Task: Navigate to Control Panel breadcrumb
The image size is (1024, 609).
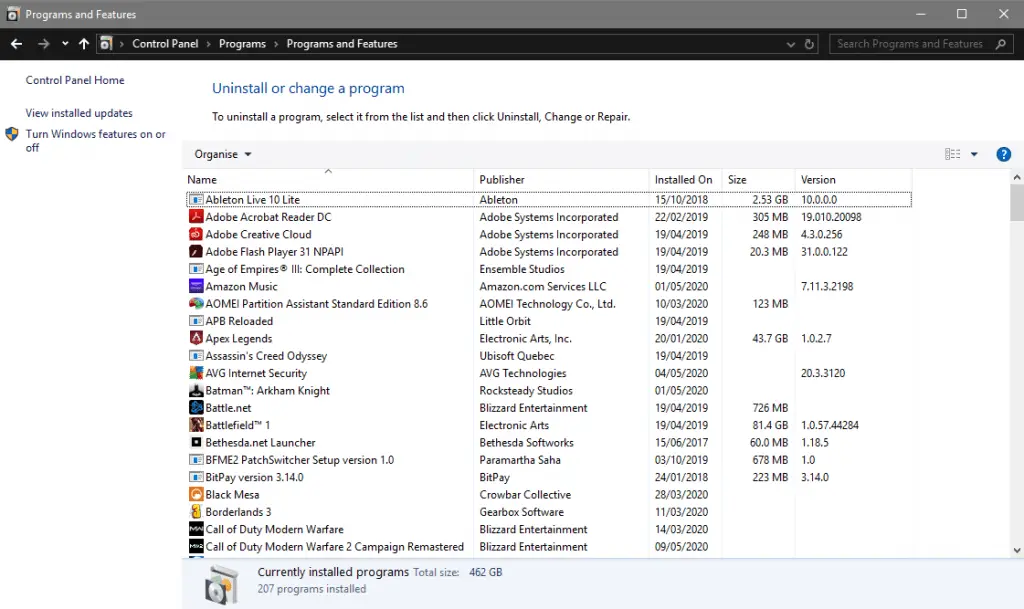Action: (165, 44)
